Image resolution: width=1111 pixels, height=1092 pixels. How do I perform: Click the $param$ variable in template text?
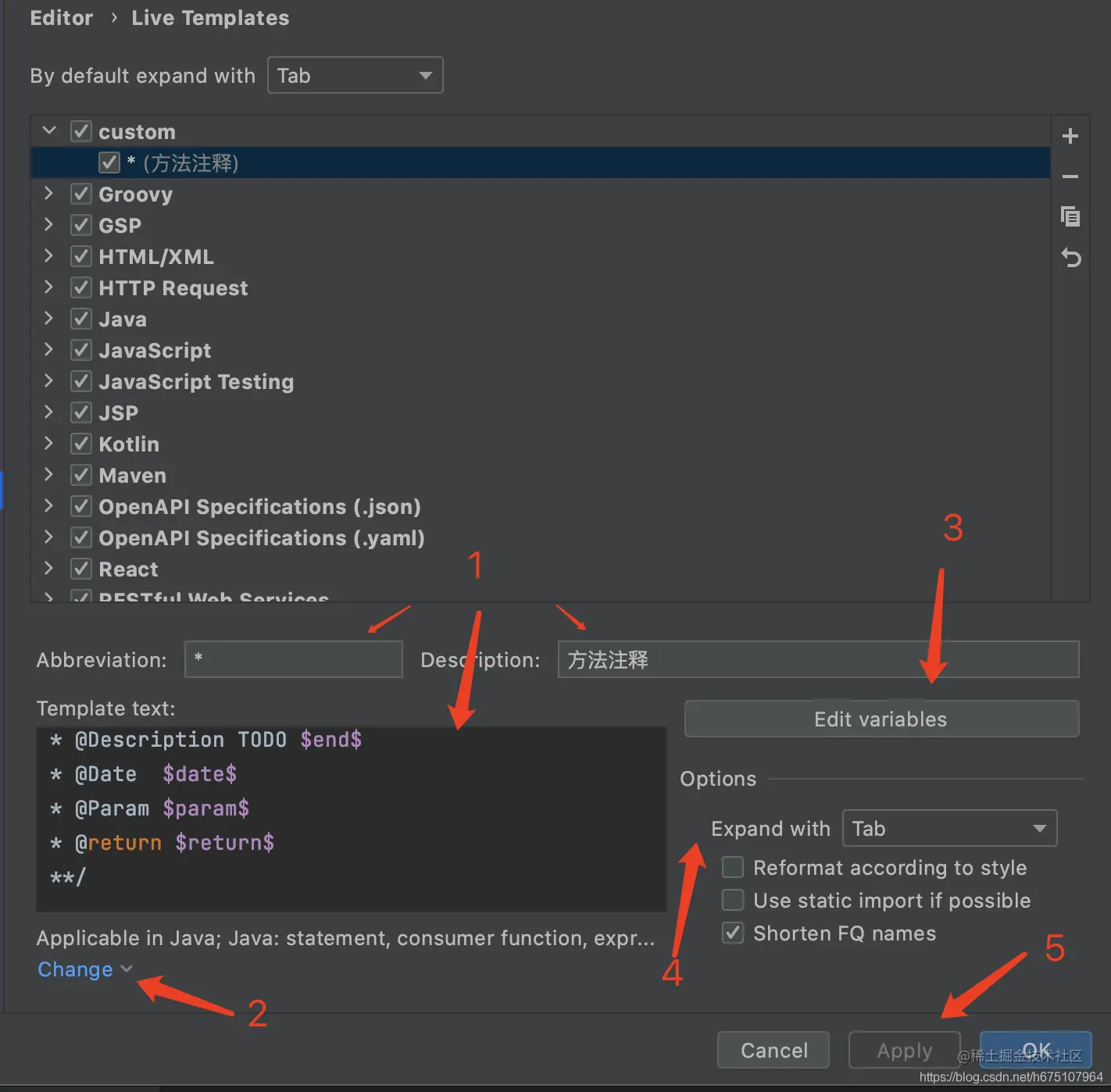click(x=206, y=808)
